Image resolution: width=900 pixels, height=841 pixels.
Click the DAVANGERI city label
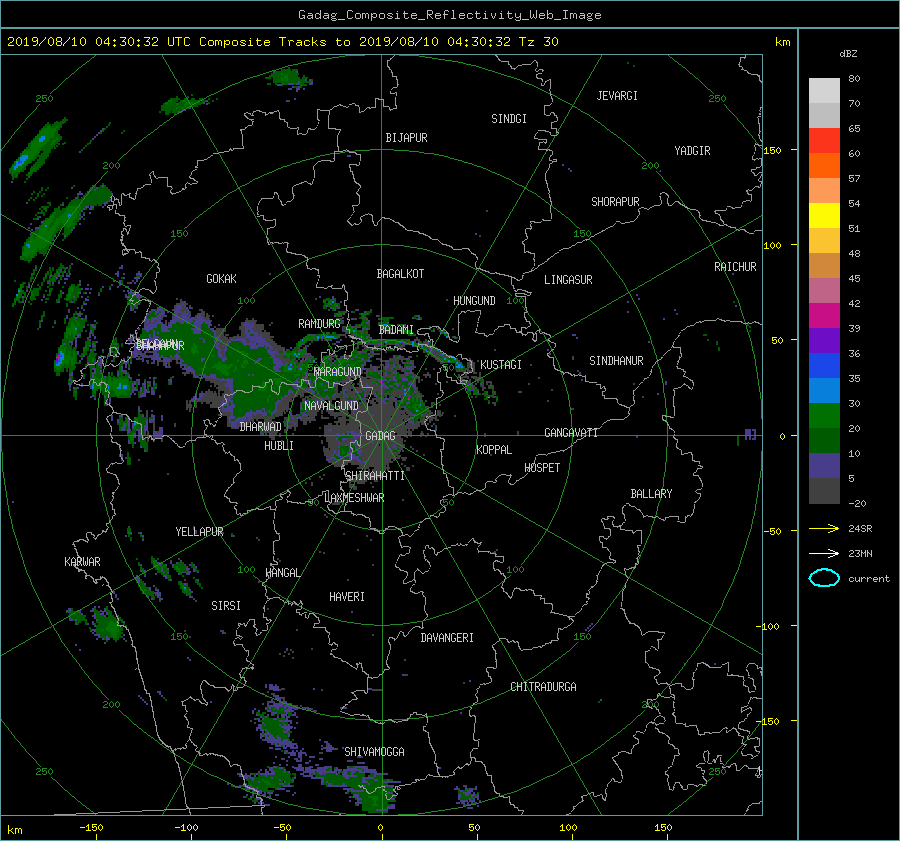[x=447, y=638]
